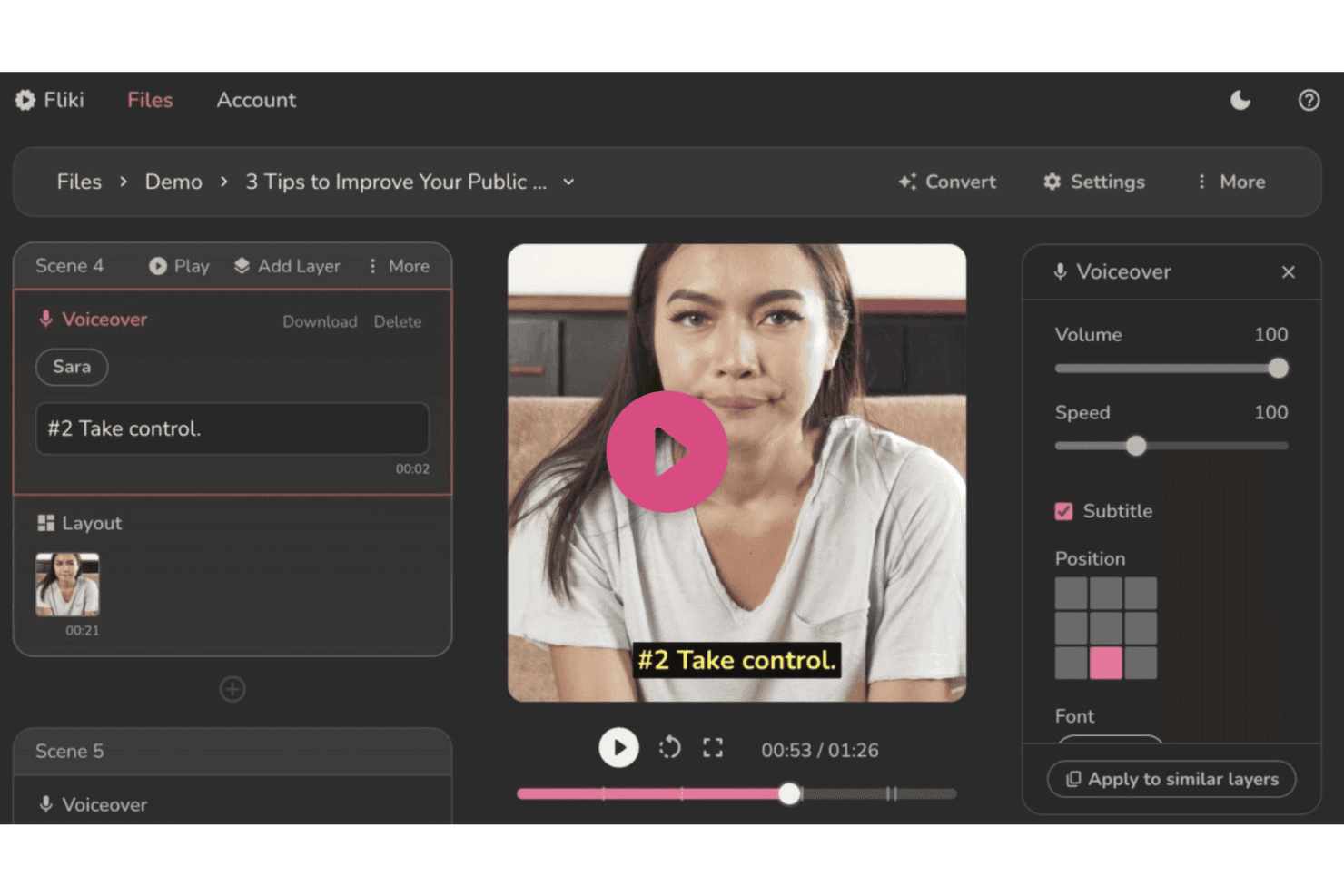Click the Volume slider handle
Screen dimensions: 1344x896
pos(1278,368)
